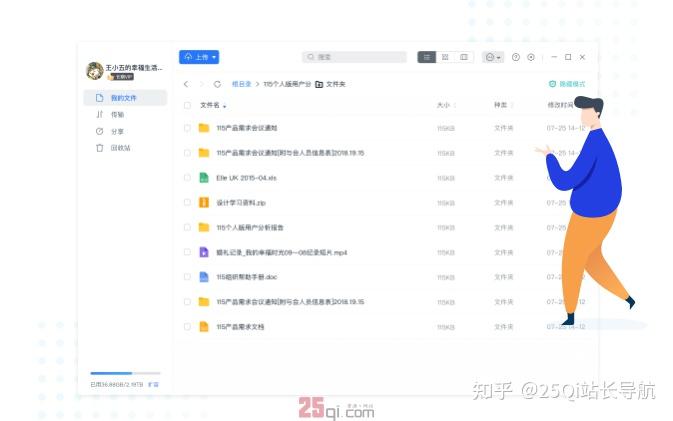Click the 设计学习资料.zip archive icon

[x=203, y=203]
